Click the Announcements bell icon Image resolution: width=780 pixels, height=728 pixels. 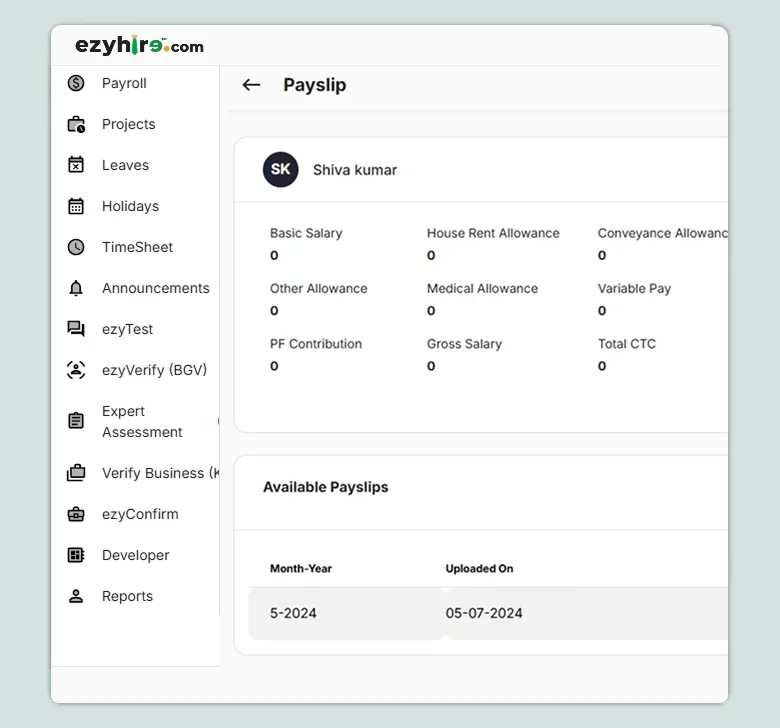click(76, 288)
